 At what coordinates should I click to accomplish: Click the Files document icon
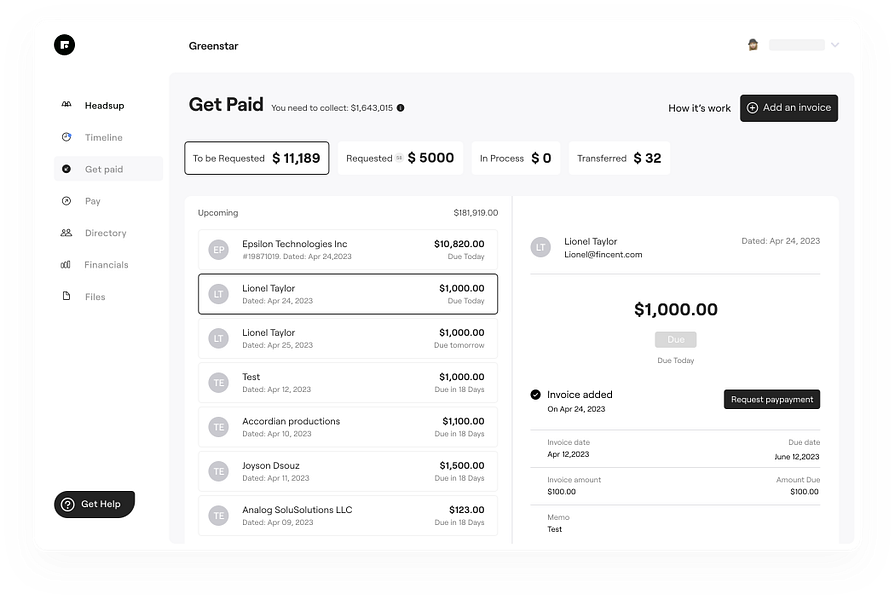(66, 297)
